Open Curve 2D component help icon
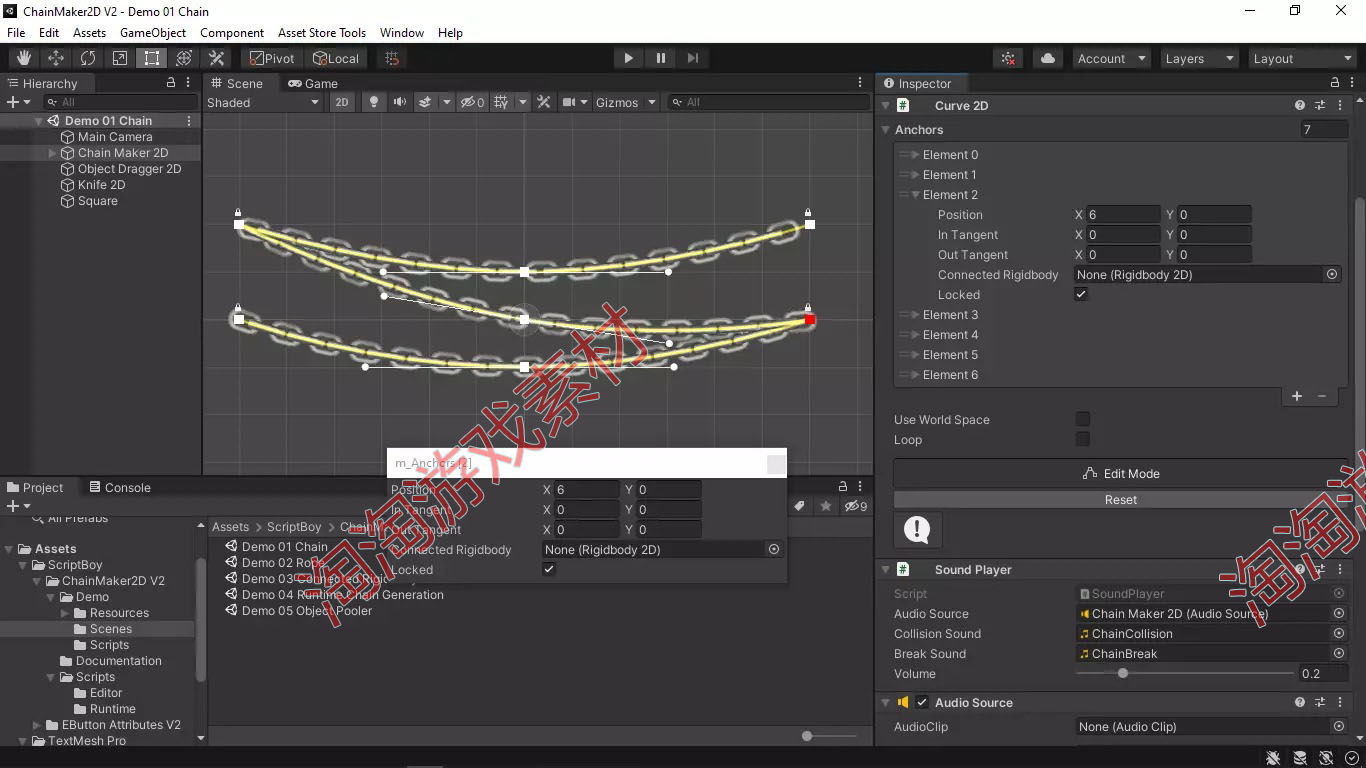The image size is (1366, 768). pyautogui.click(x=1300, y=105)
